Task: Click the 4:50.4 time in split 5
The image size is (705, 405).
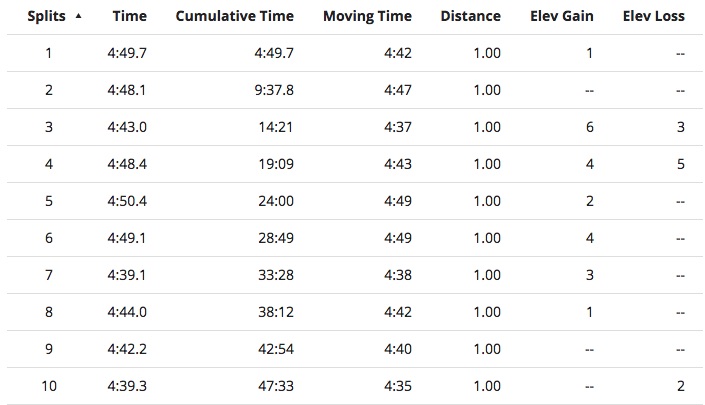Action: click(x=127, y=201)
